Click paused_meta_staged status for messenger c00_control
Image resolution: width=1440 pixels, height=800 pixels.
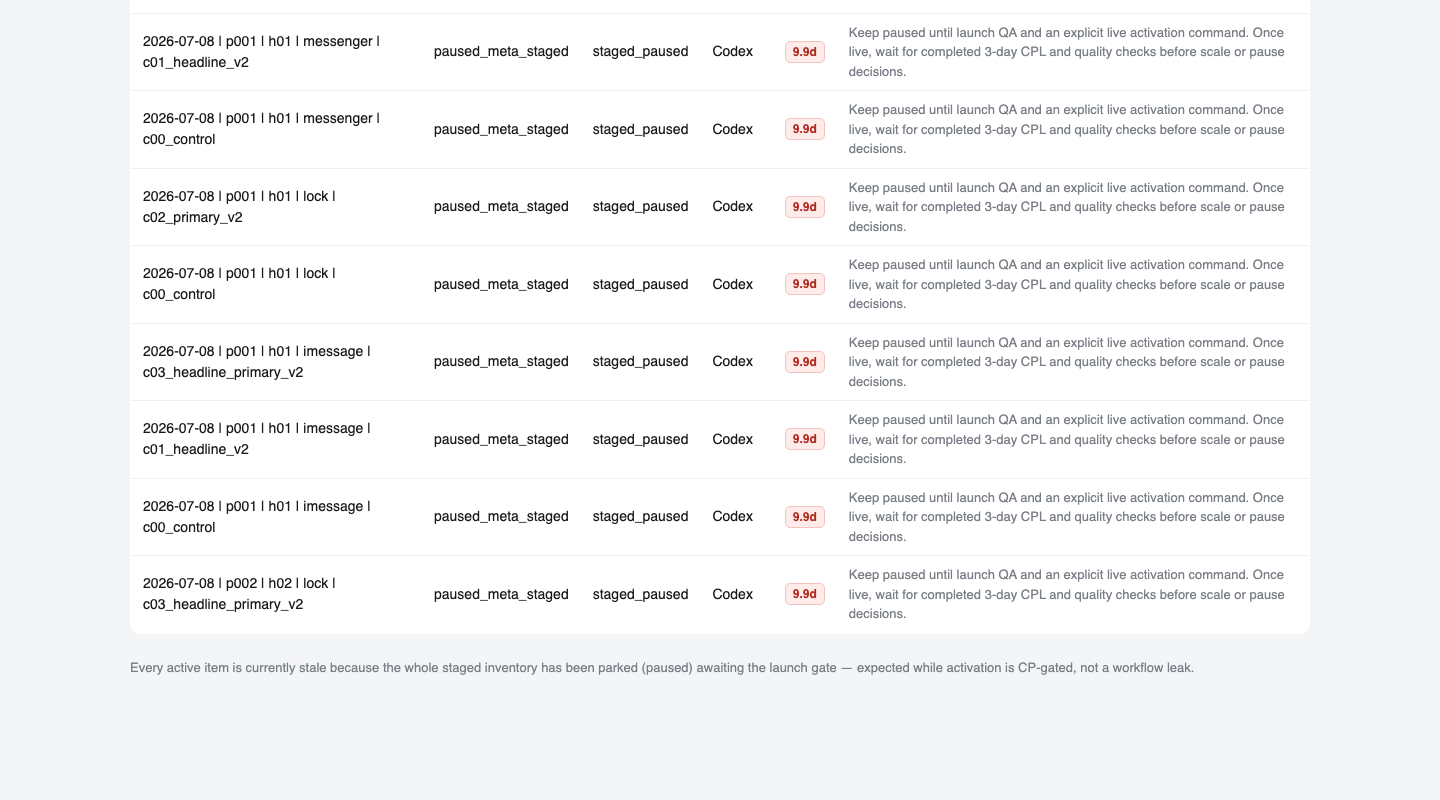point(501,129)
